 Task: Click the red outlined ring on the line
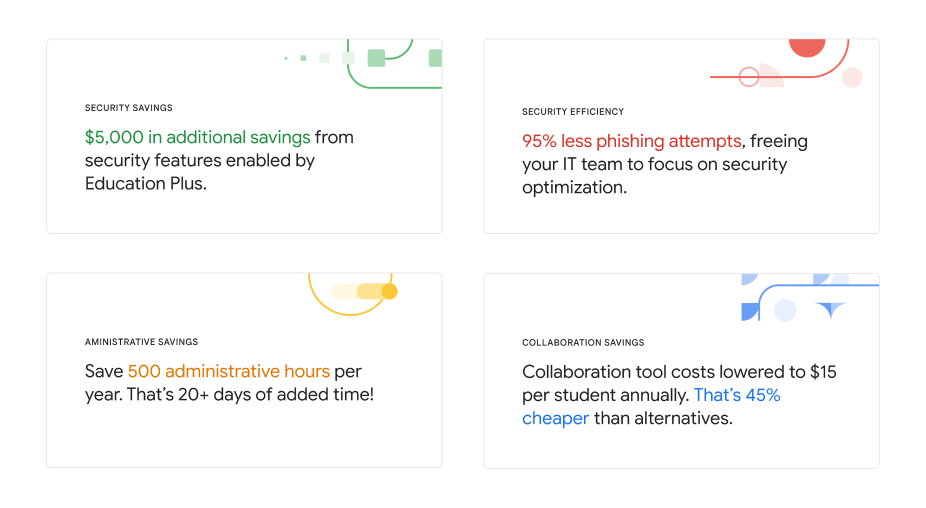(749, 77)
